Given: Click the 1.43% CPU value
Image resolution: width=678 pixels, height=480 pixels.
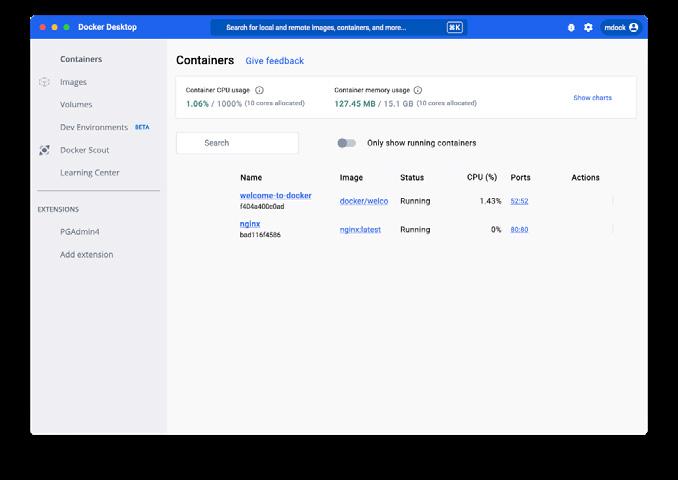Looking at the screenshot, I should (x=490, y=201).
